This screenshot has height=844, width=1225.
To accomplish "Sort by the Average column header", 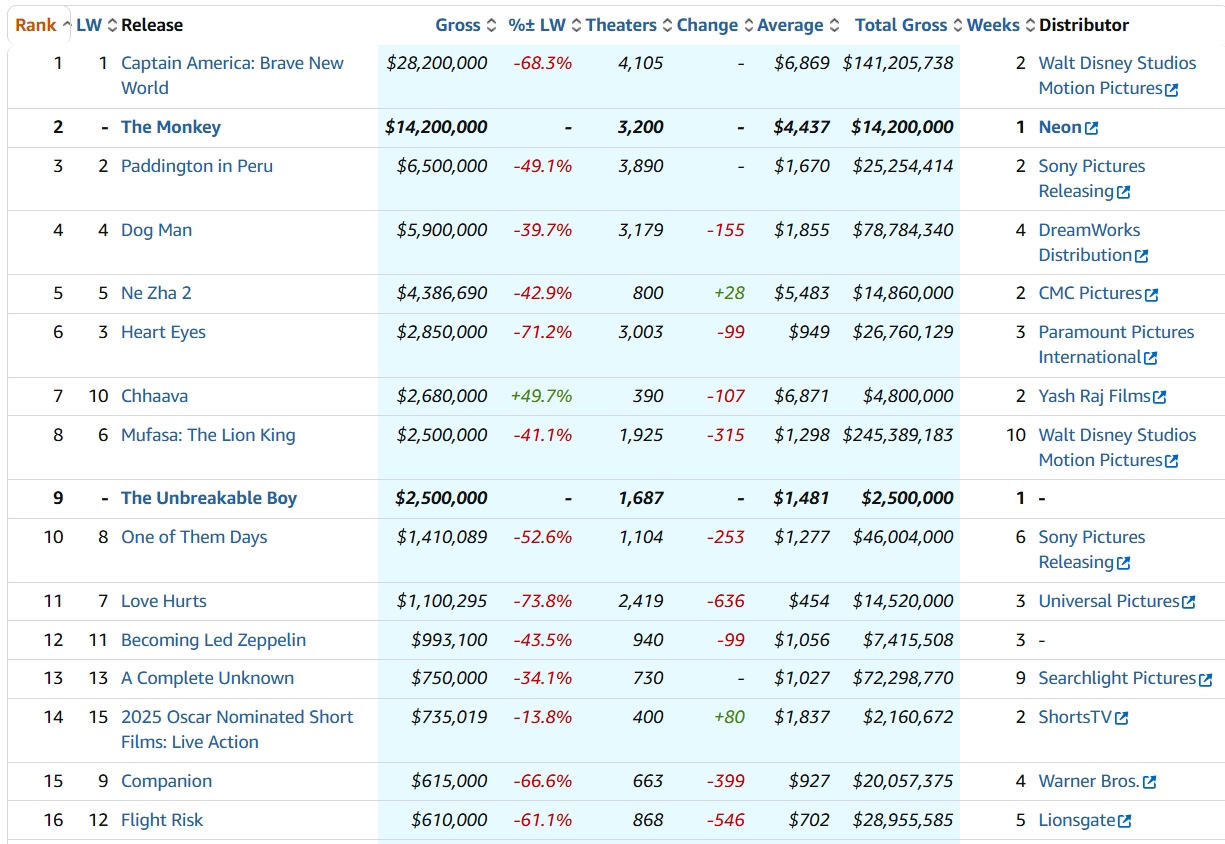I will coord(798,25).
